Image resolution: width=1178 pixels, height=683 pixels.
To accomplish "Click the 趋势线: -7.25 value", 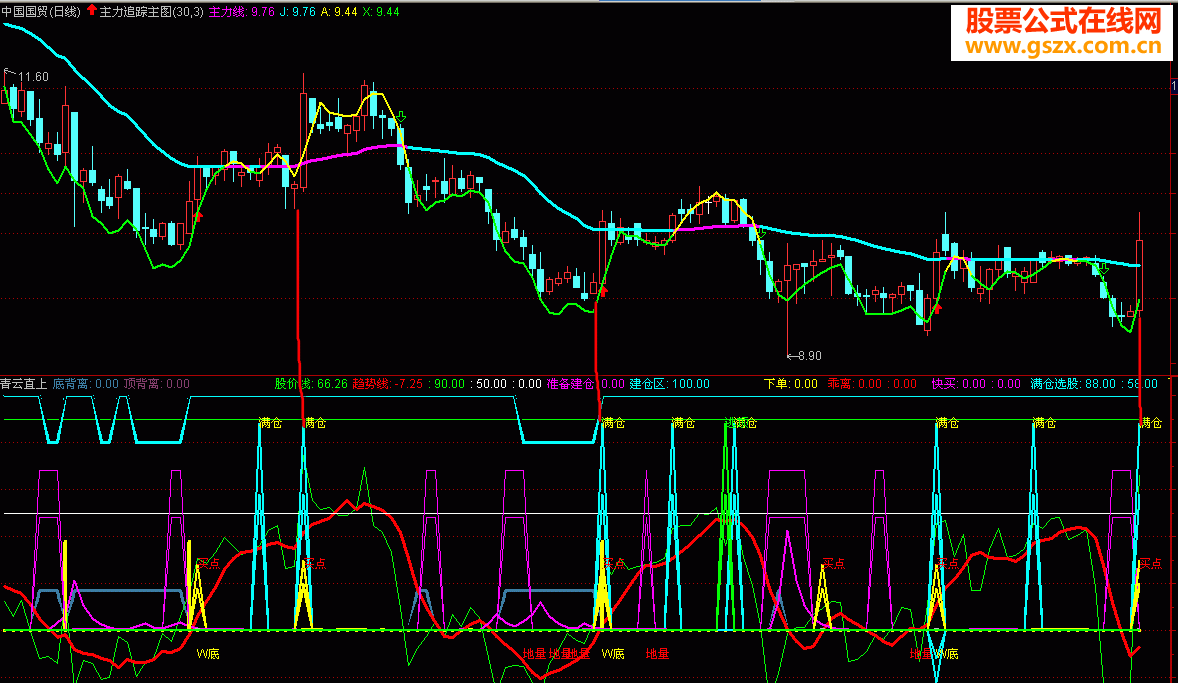I will pyautogui.click(x=388, y=384).
